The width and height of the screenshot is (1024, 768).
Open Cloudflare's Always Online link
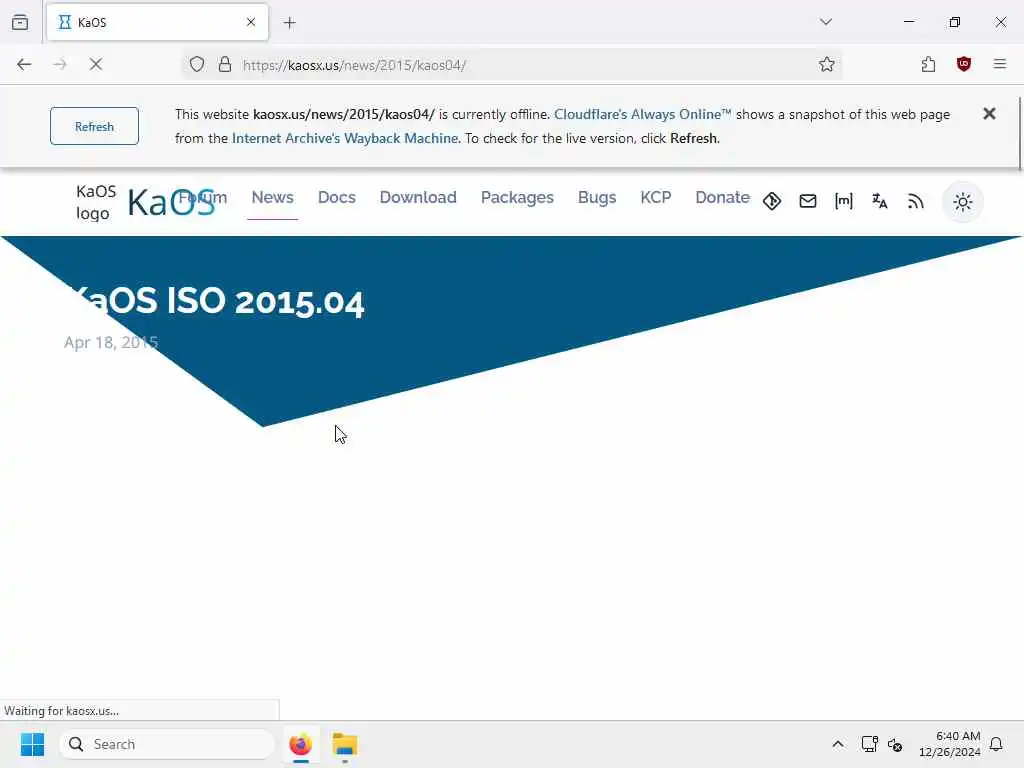pos(643,114)
